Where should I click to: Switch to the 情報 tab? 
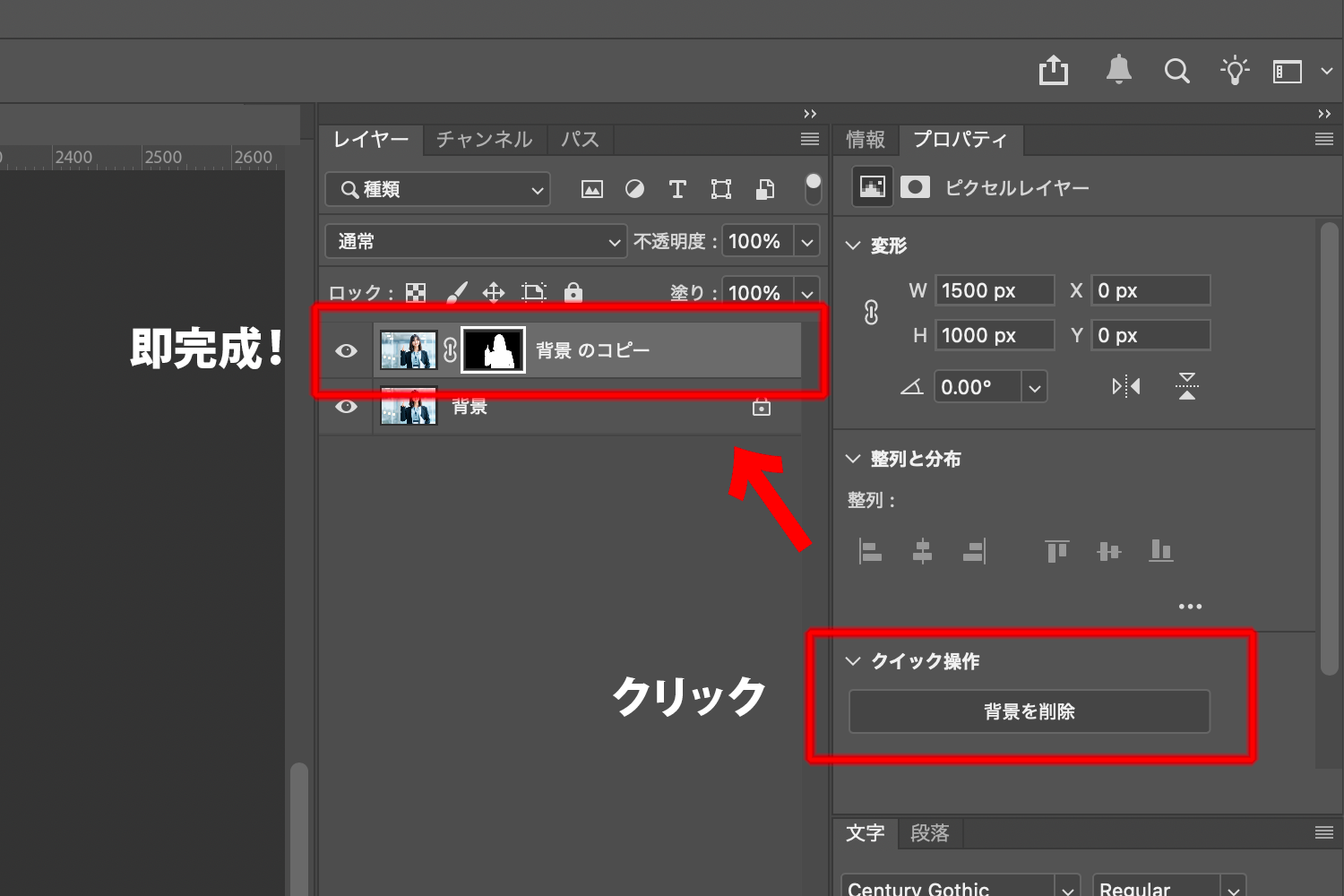(865, 139)
